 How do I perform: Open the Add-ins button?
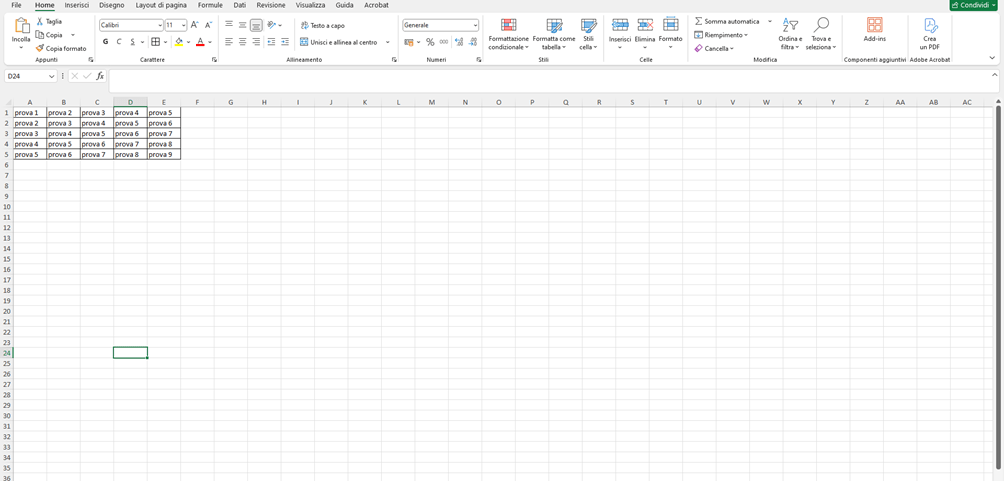pos(874,29)
